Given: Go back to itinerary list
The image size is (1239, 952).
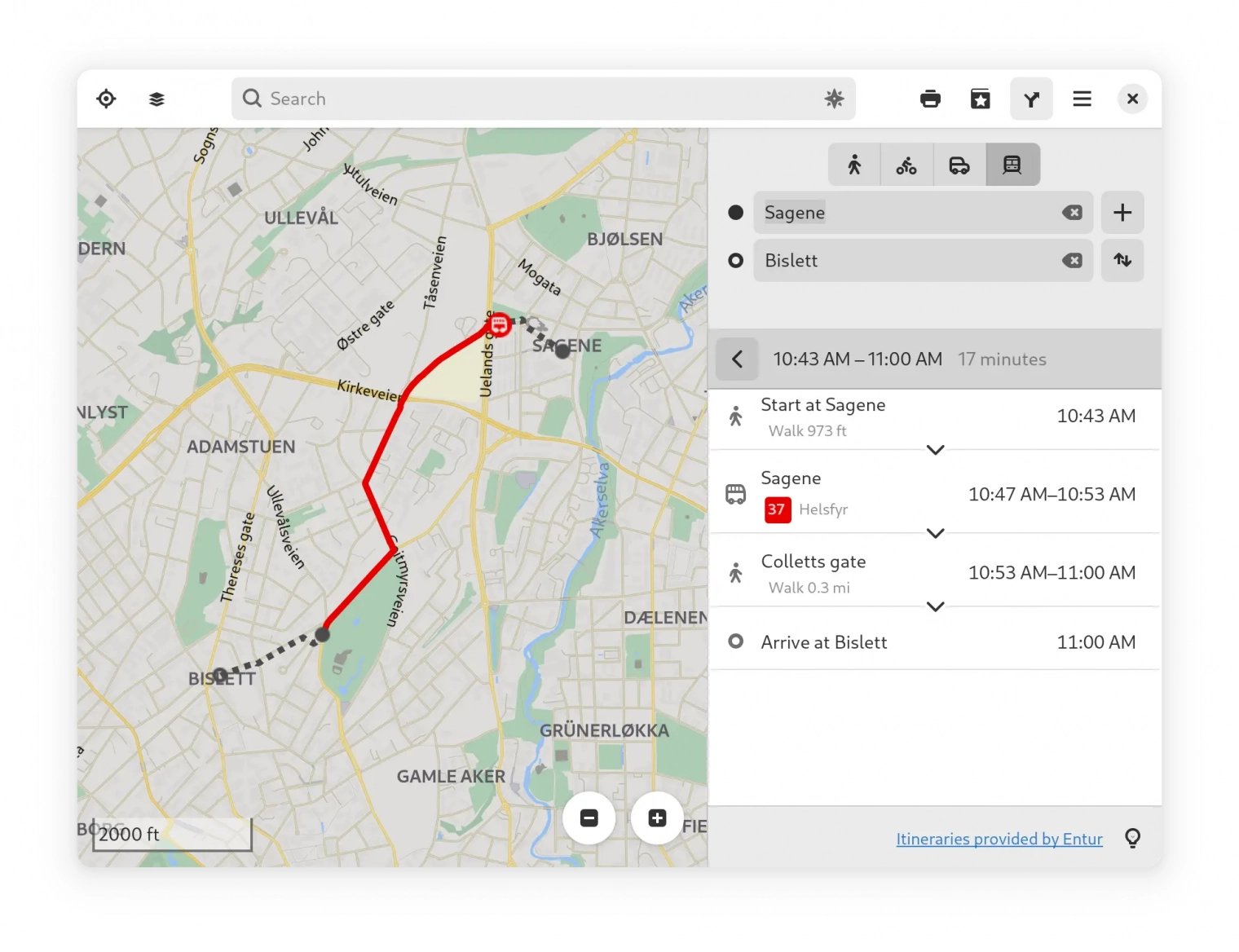Looking at the screenshot, I should [x=737, y=359].
